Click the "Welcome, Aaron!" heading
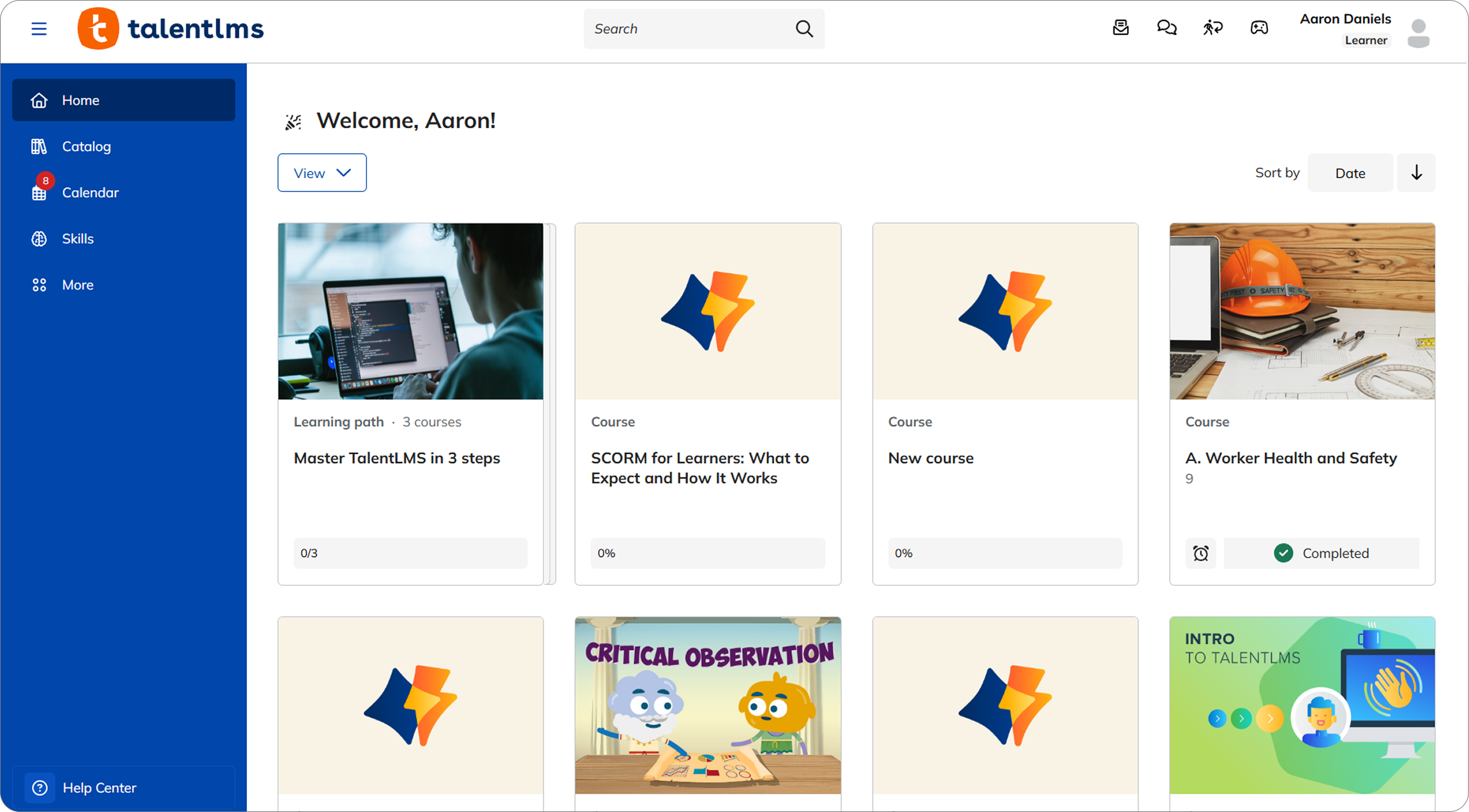Screen dimensions: 1469x812 pyautogui.click(x=406, y=121)
